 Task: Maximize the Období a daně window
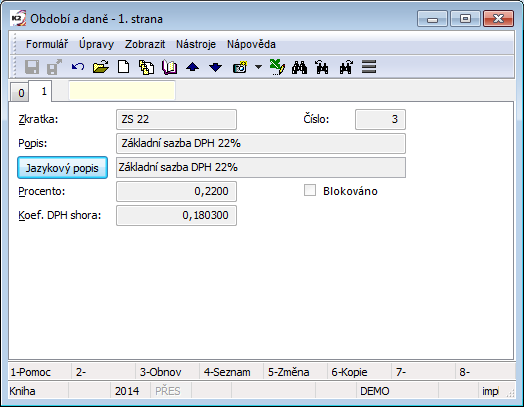(x=465, y=19)
